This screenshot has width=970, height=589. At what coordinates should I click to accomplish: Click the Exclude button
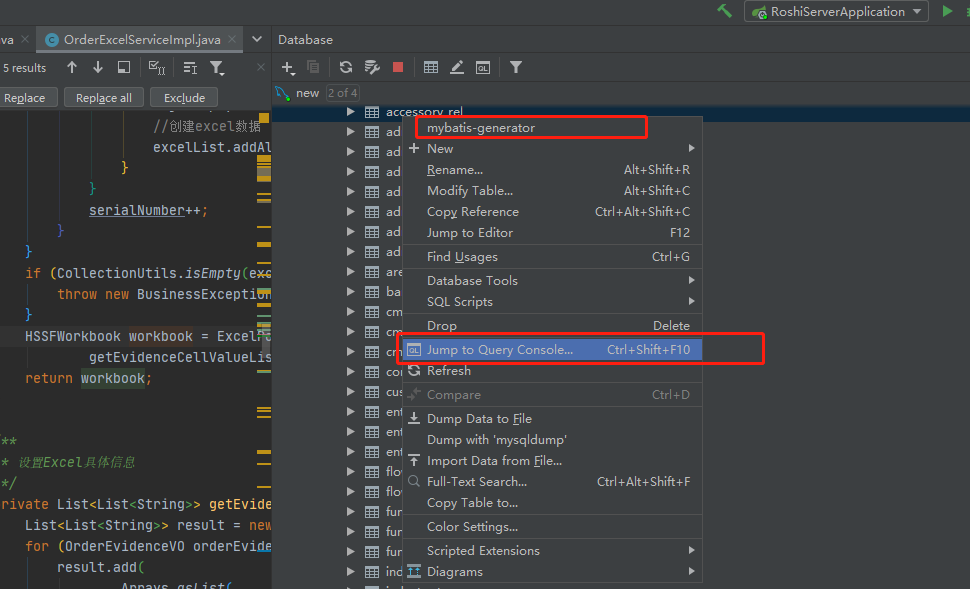tap(183, 97)
